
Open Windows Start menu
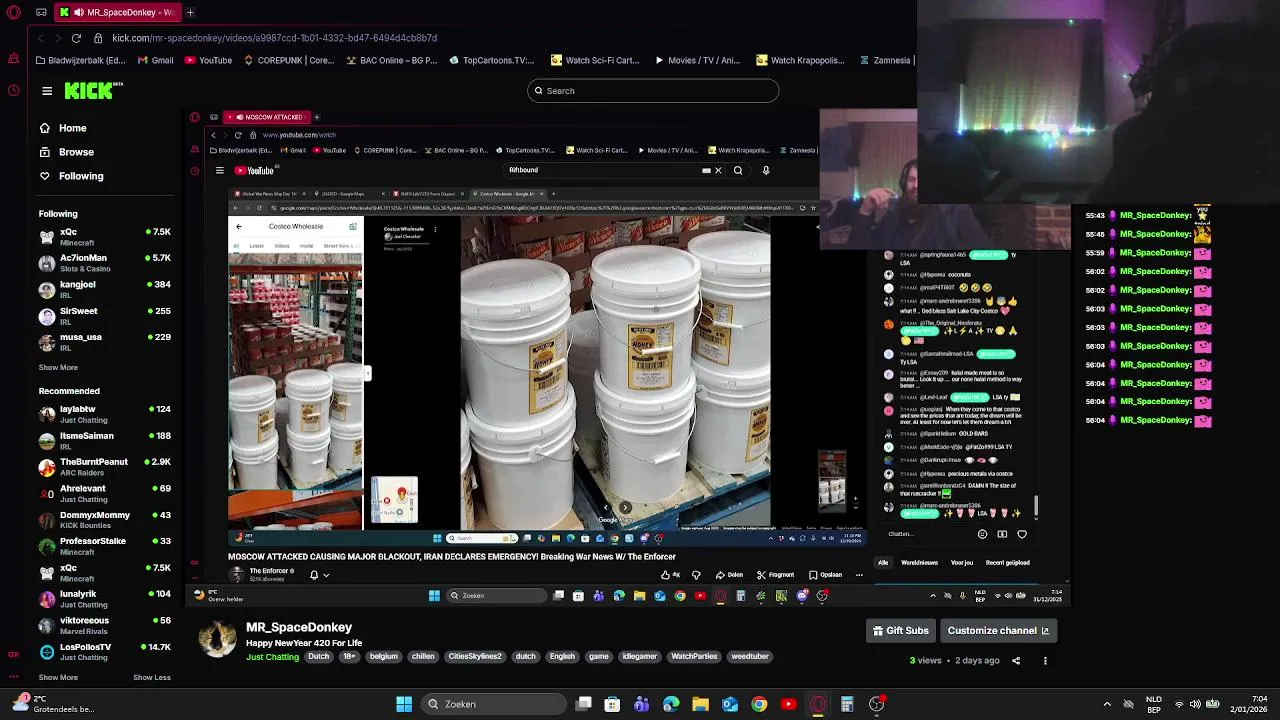[404, 704]
